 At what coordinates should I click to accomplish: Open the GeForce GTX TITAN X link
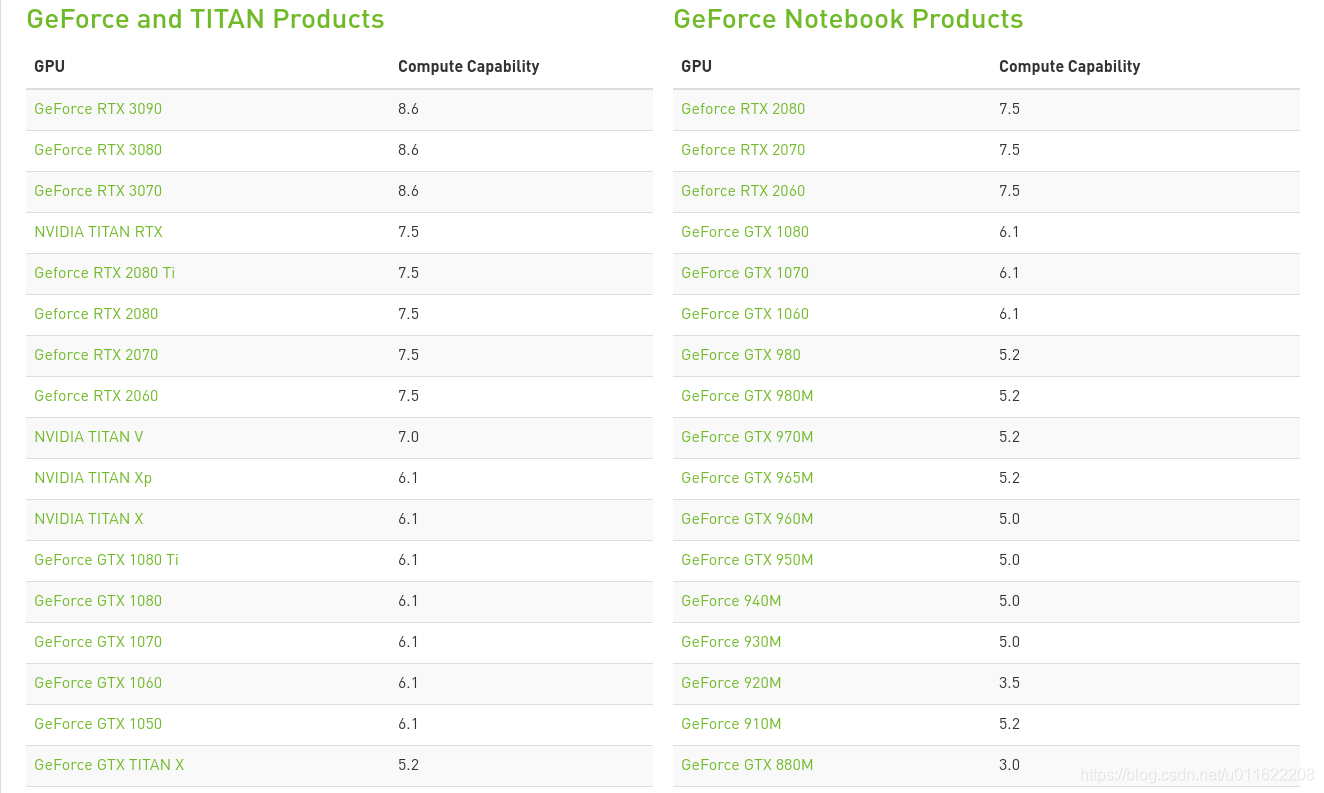click(109, 765)
